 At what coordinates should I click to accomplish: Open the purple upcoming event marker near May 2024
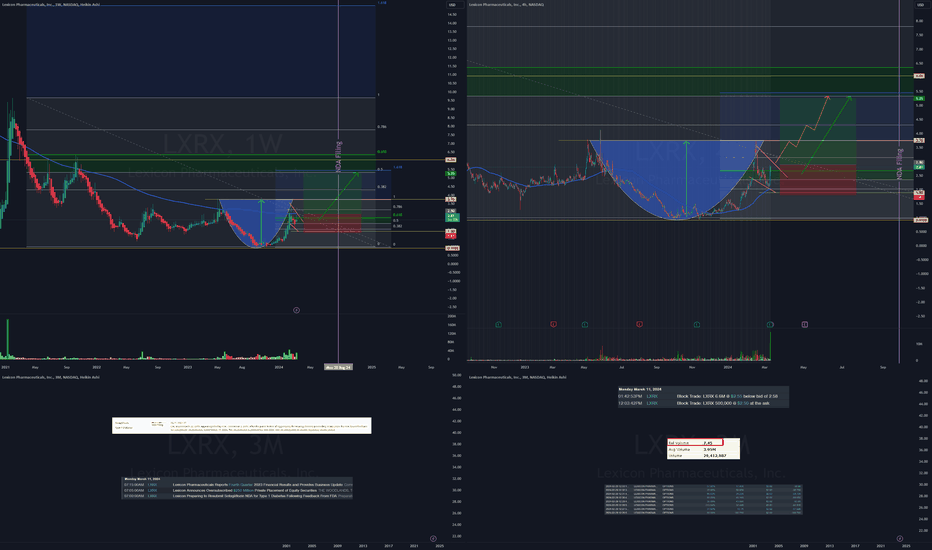pyautogui.click(x=804, y=325)
